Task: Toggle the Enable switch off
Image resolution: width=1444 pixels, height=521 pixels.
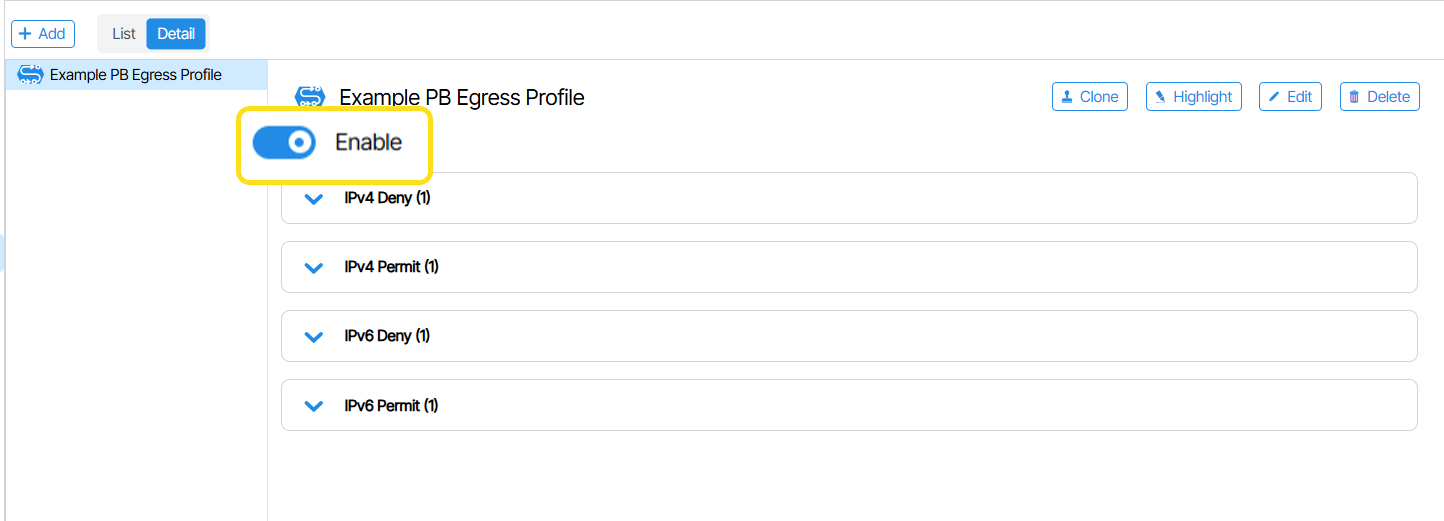Action: click(x=284, y=143)
